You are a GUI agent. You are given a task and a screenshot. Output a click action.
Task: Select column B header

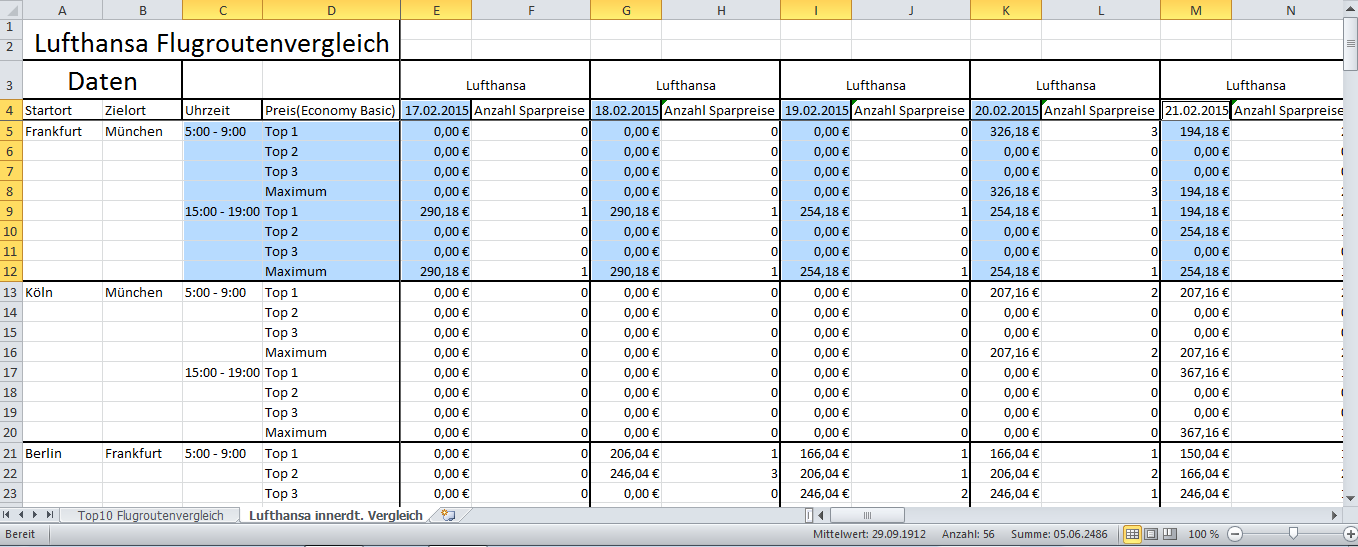click(142, 10)
